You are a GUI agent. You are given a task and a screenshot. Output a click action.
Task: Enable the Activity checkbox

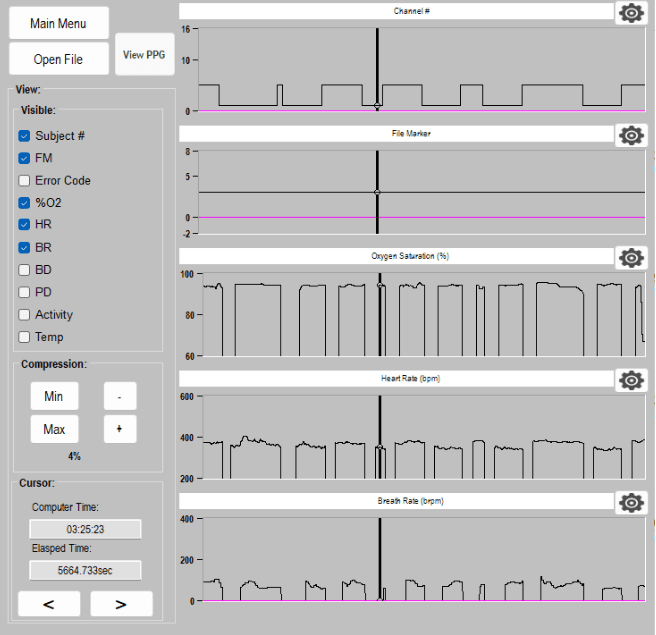click(x=25, y=315)
